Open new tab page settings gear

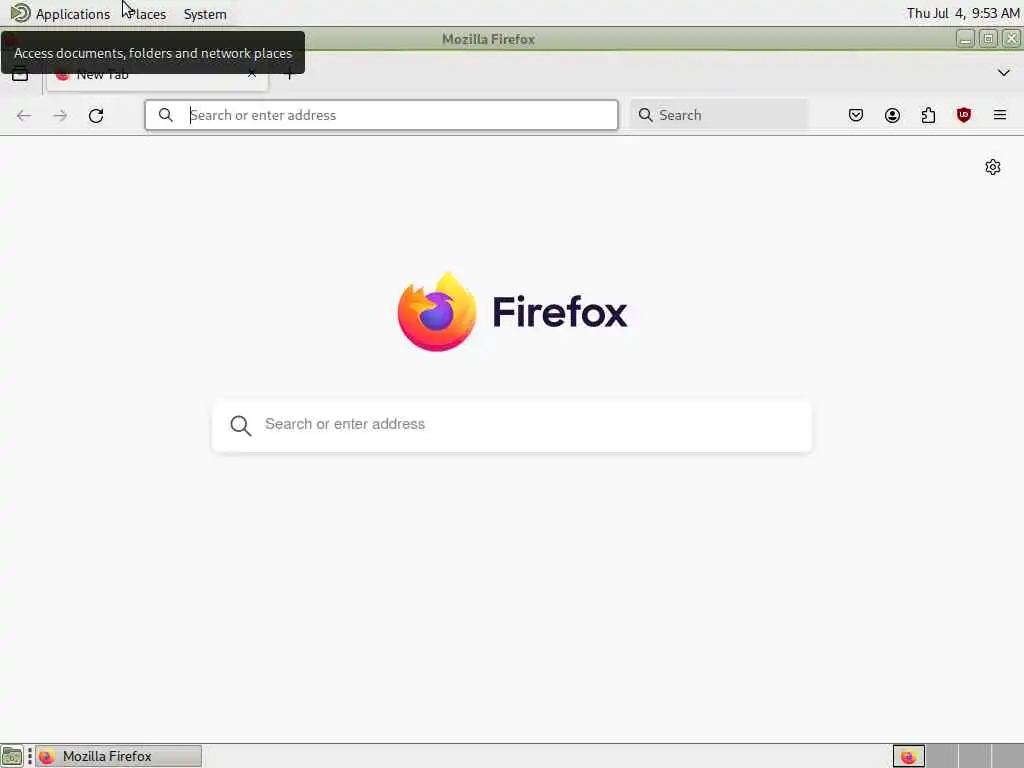pos(993,167)
